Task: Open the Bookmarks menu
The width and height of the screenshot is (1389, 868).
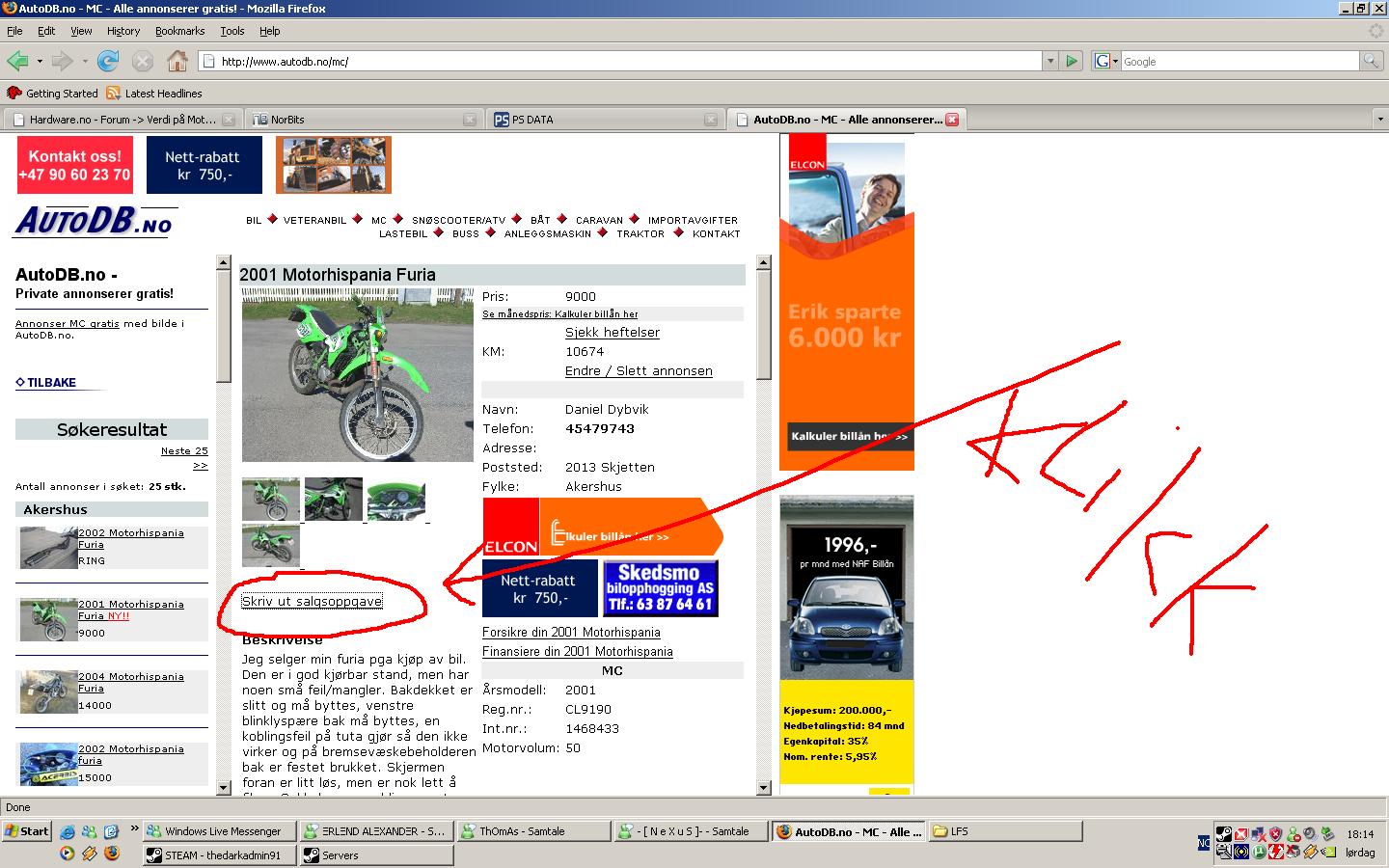Action: [179, 31]
